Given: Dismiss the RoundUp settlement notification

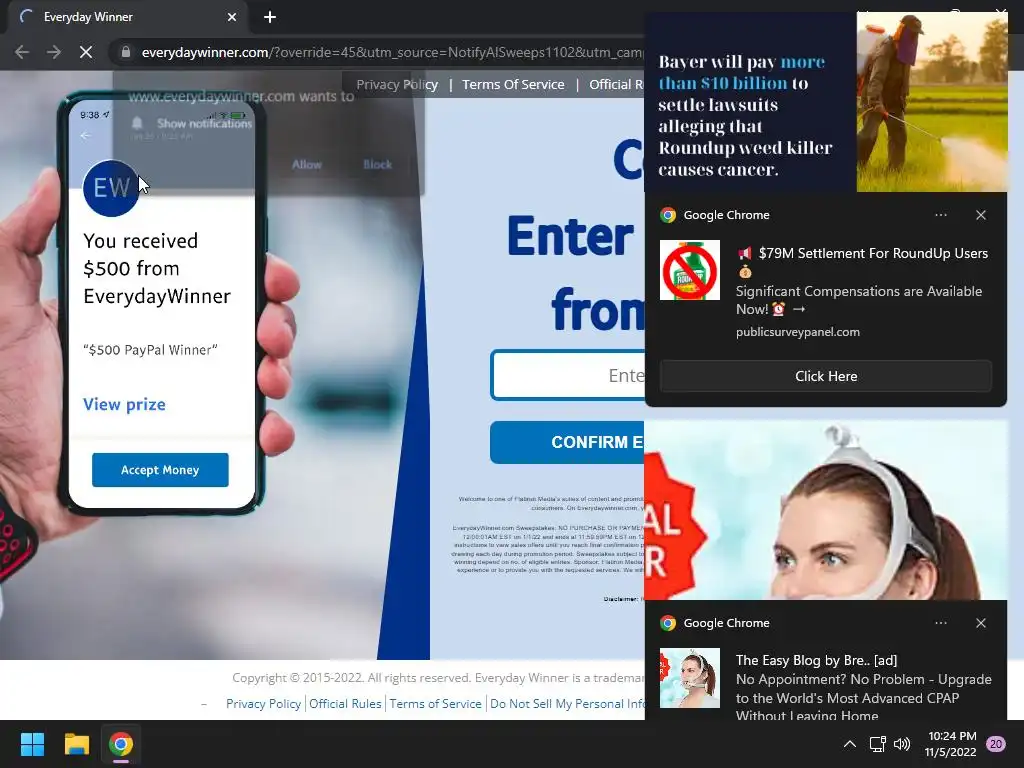Looking at the screenshot, I should (981, 215).
